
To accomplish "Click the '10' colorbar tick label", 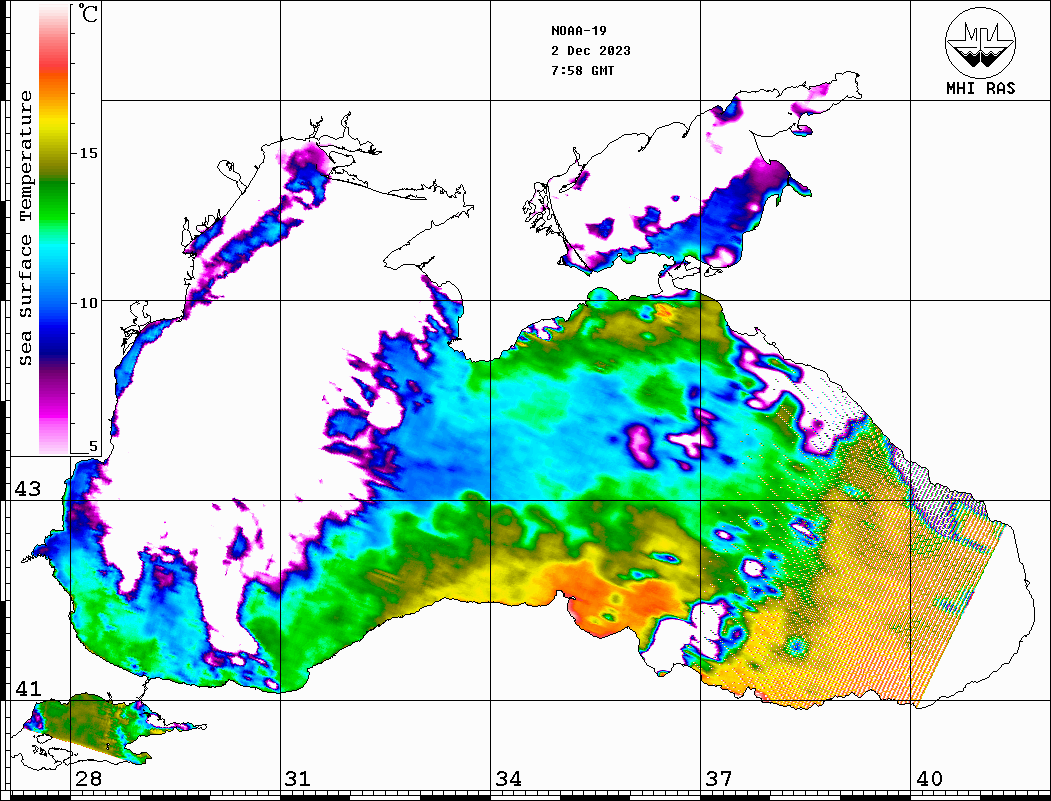I will click(88, 304).
